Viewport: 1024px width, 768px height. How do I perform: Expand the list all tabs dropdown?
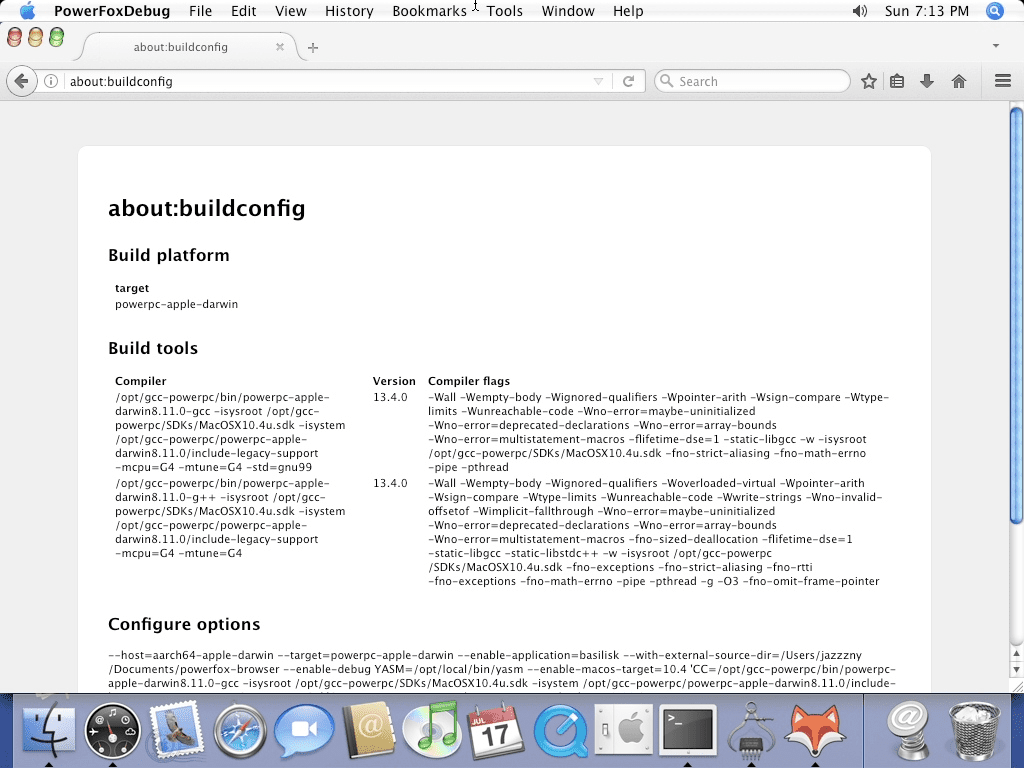click(996, 46)
